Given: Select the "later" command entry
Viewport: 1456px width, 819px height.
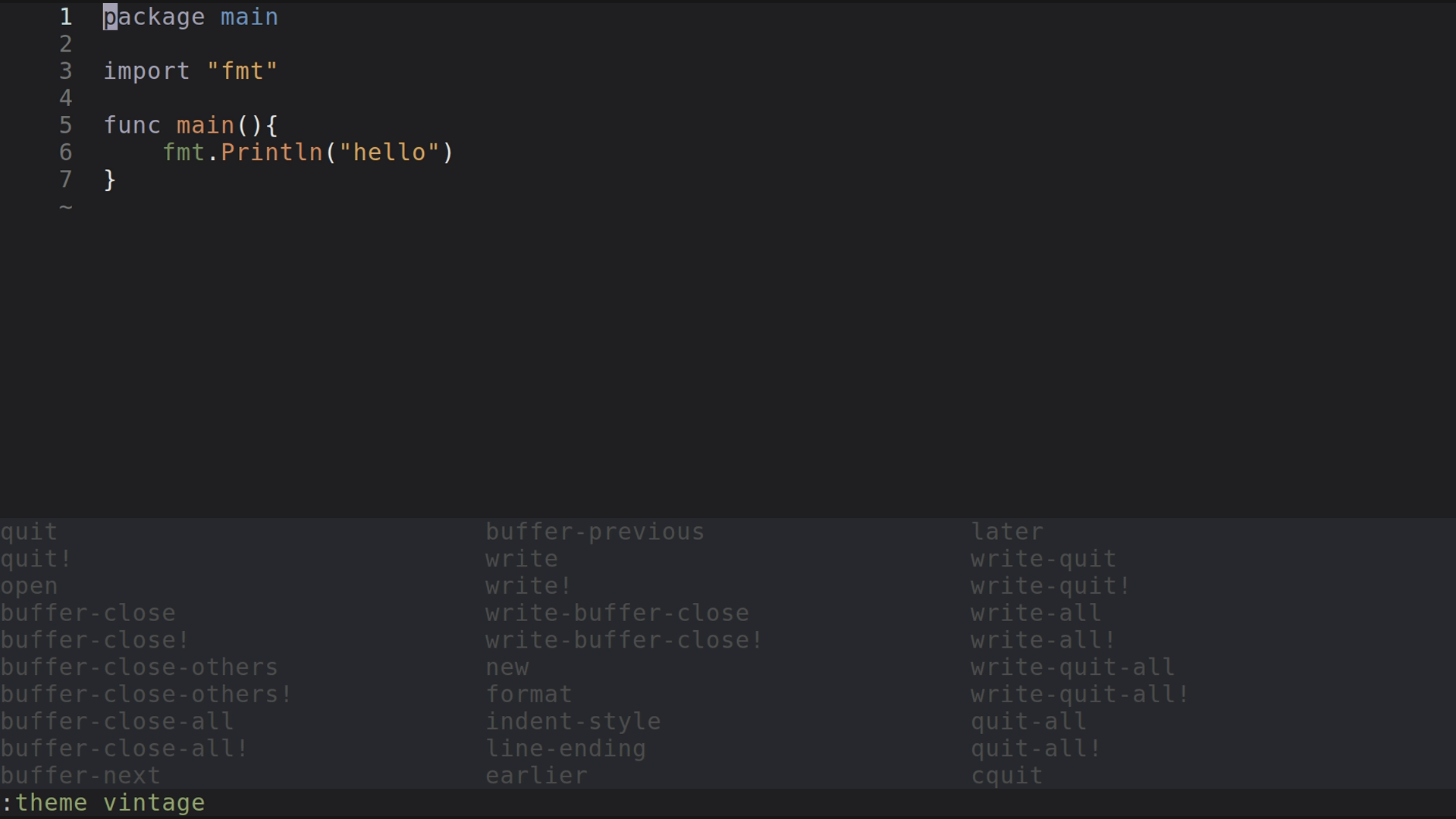Looking at the screenshot, I should (1007, 532).
